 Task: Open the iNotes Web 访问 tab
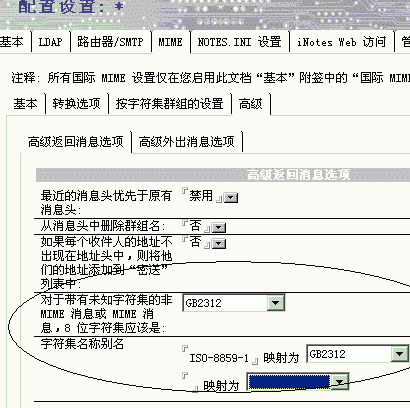click(341, 42)
